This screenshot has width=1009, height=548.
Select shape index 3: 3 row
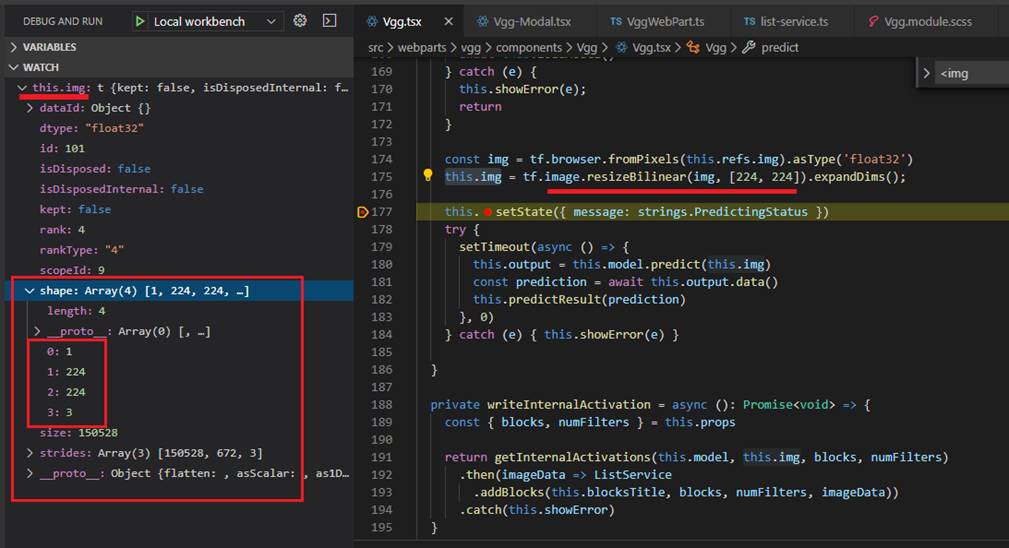pyautogui.click(x=179, y=412)
